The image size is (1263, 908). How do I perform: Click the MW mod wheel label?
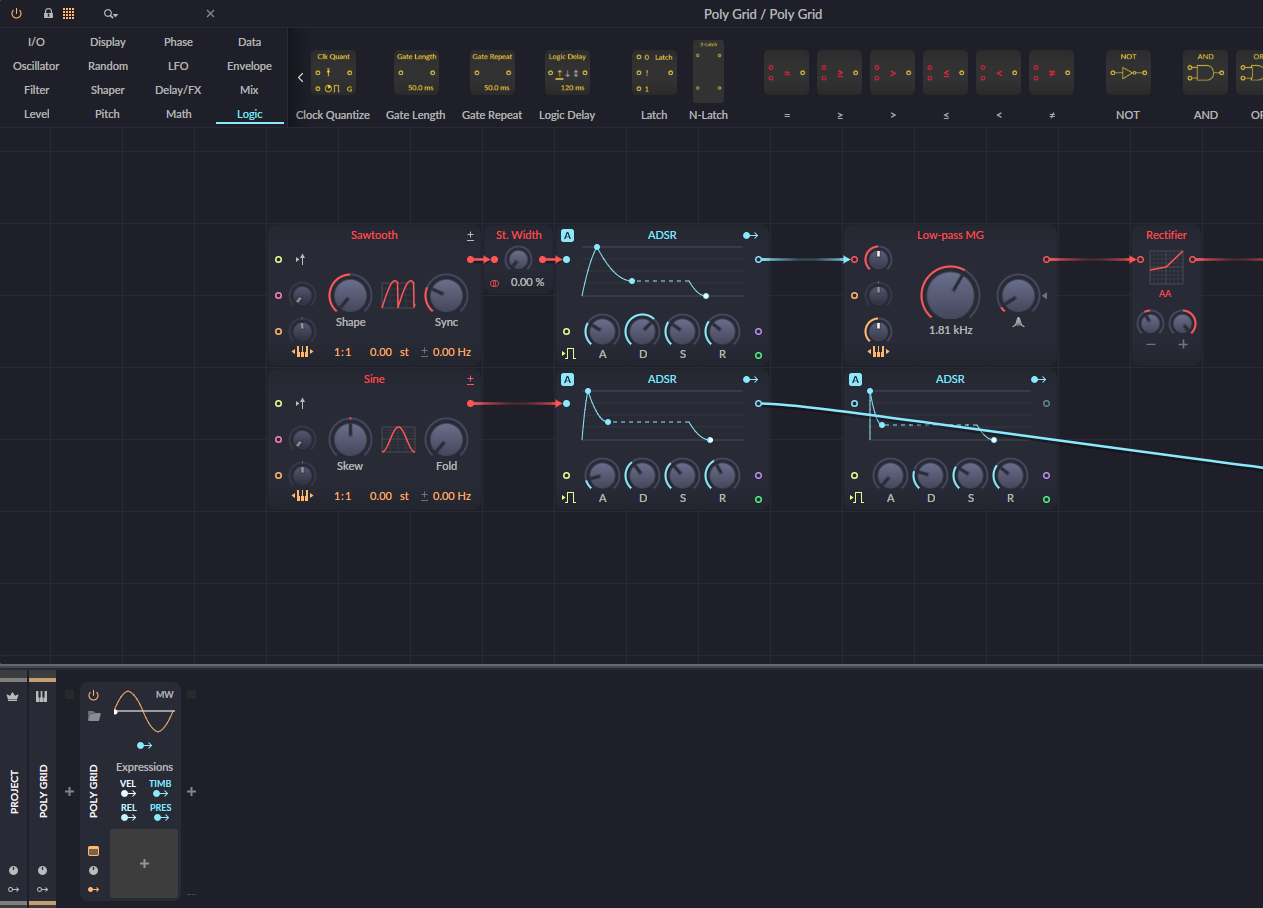click(x=164, y=694)
